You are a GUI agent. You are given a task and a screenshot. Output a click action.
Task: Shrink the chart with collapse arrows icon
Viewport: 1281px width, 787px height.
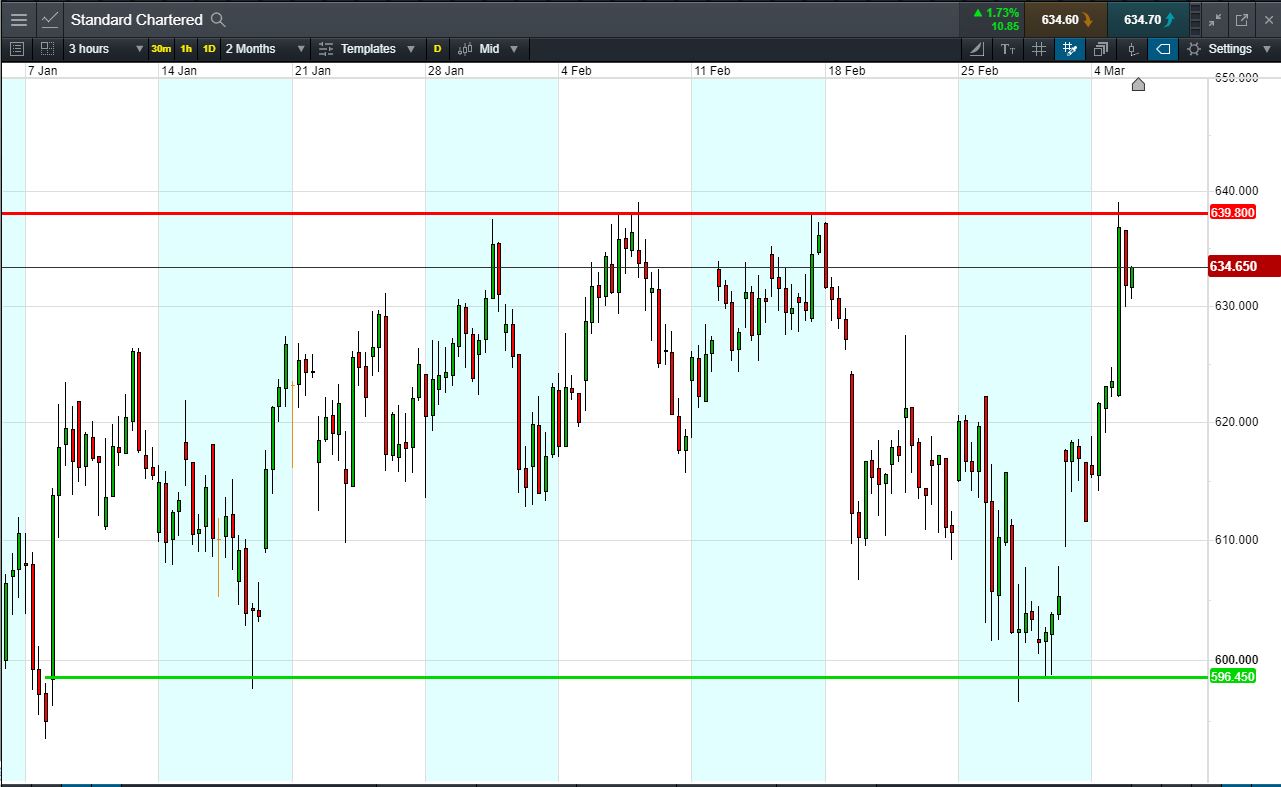coord(1215,19)
